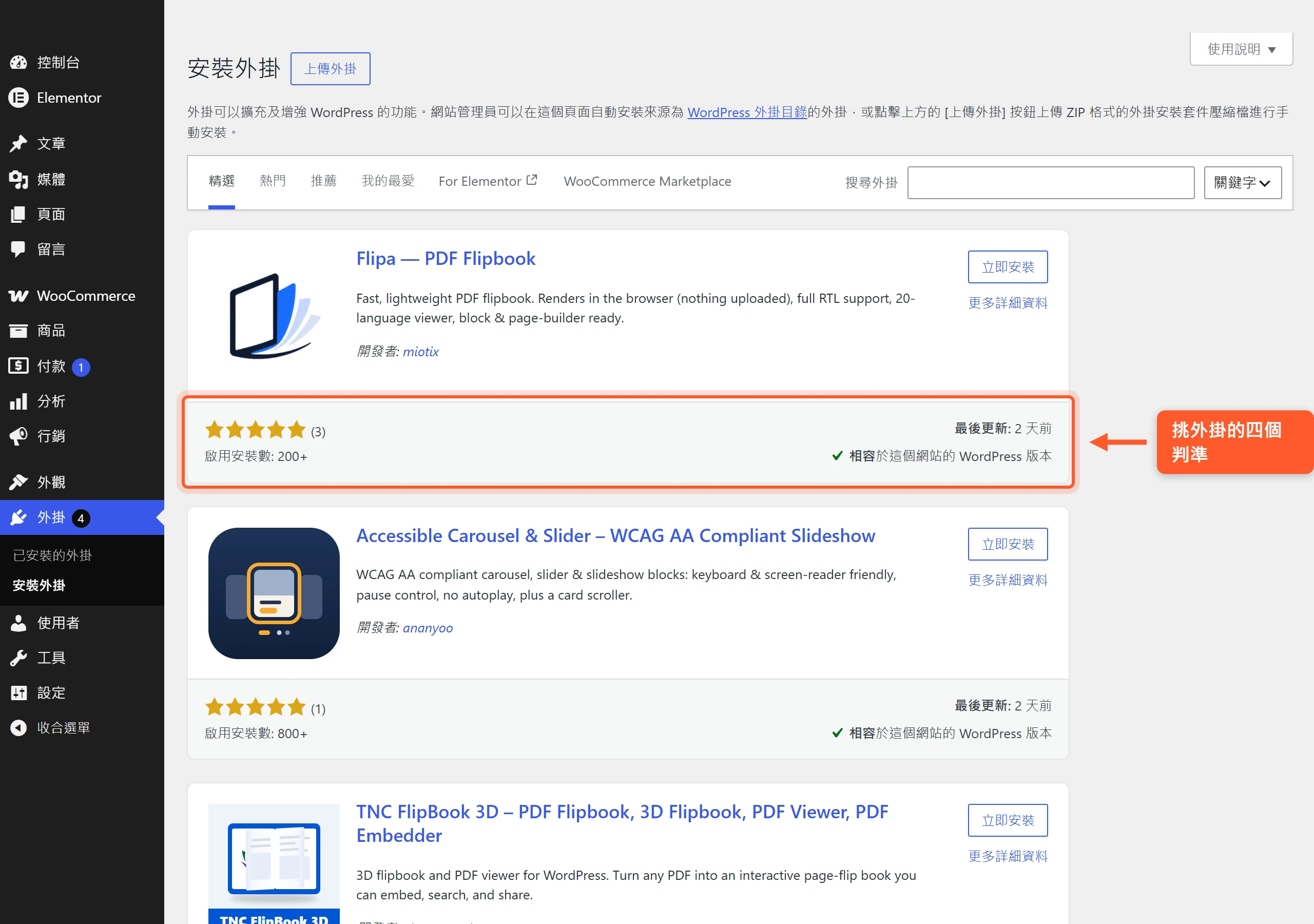This screenshot has width=1314, height=924.
Task: Open the For Elementor tab
Action: click(488, 182)
